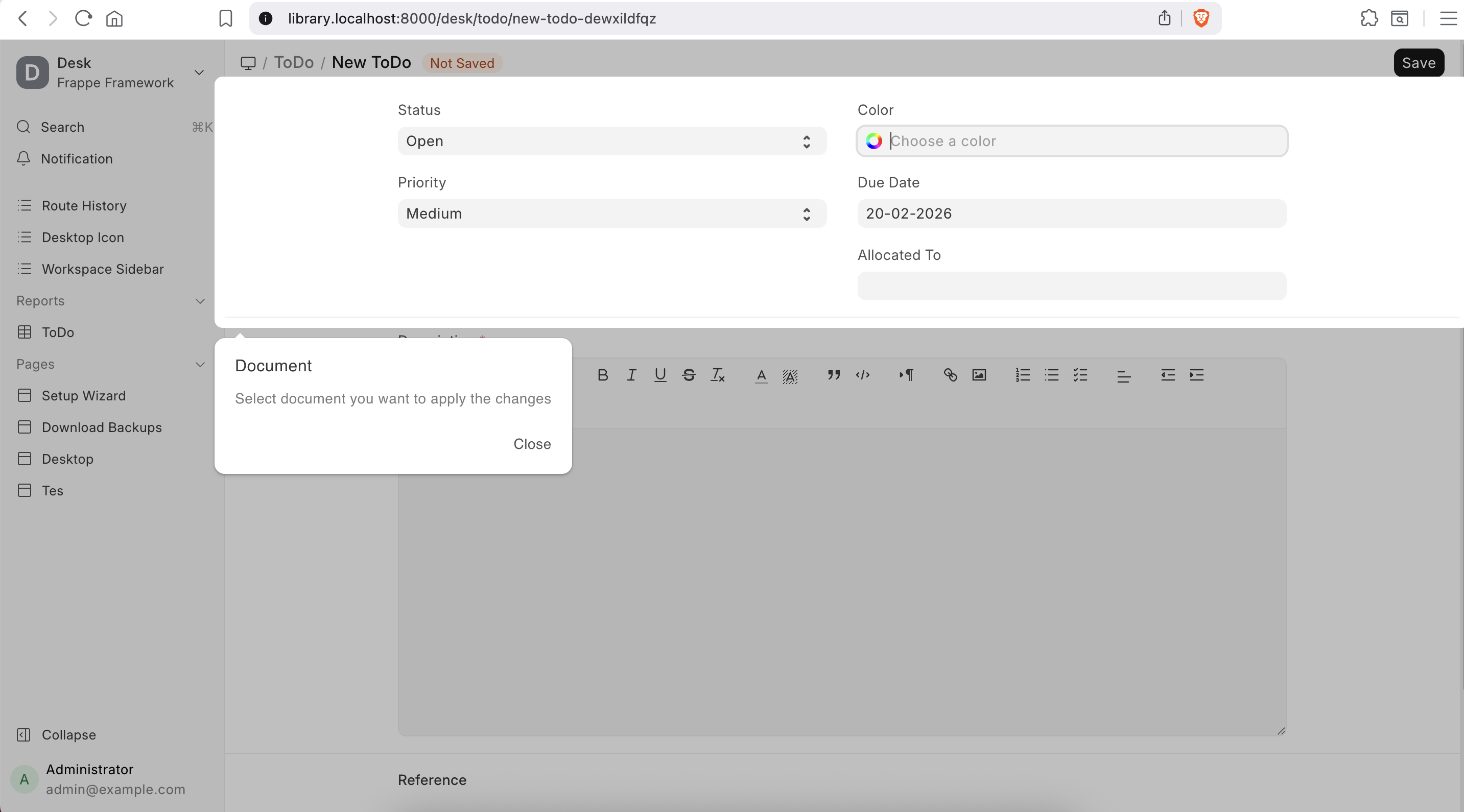This screenshot has width=1464, height=812.
Task: Open the Priority dropdown set to Medium
Action: pyautogui.click(x=611, y=213)
